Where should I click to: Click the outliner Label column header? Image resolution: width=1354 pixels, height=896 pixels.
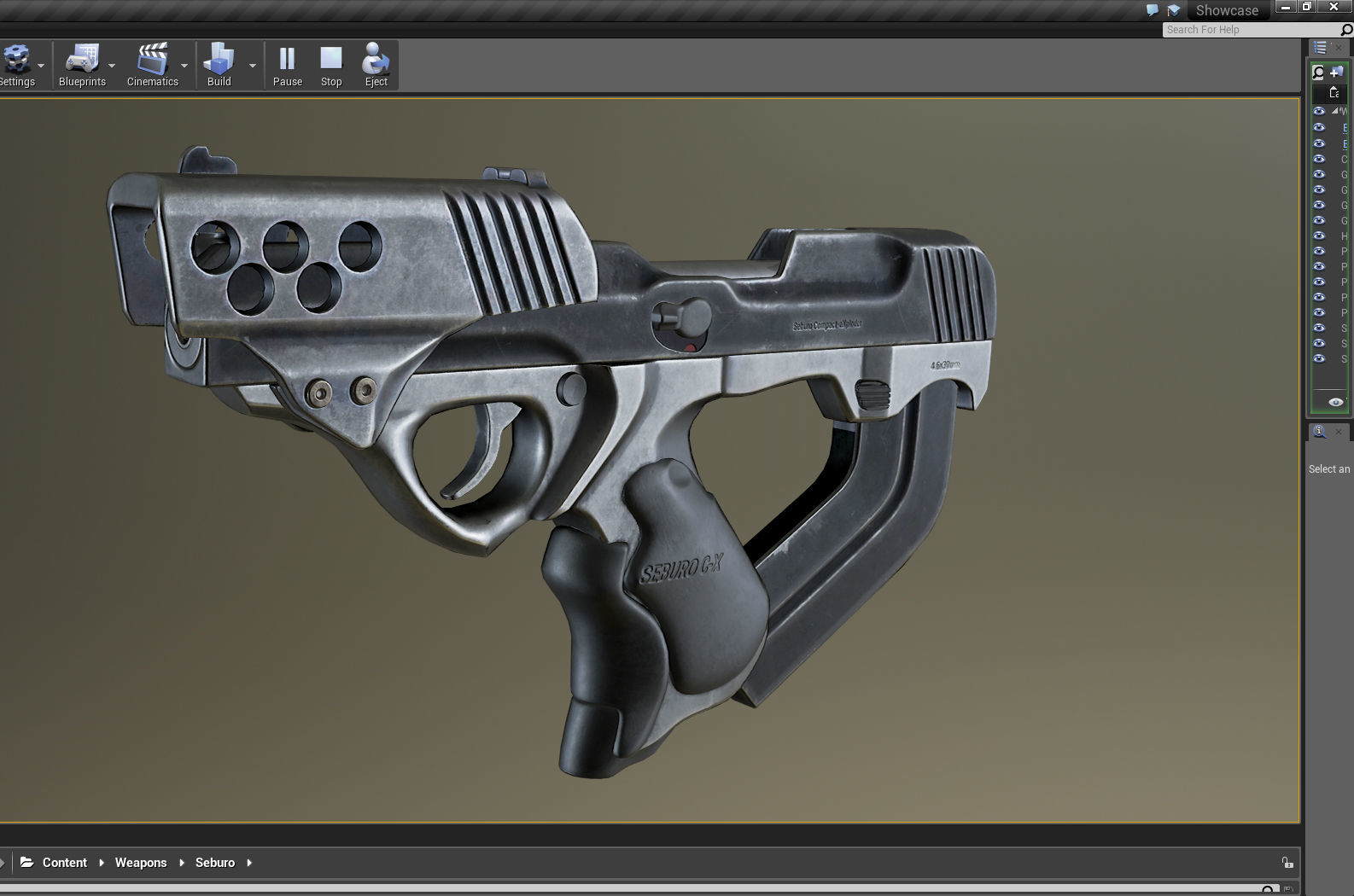(x=1334, y=93)
